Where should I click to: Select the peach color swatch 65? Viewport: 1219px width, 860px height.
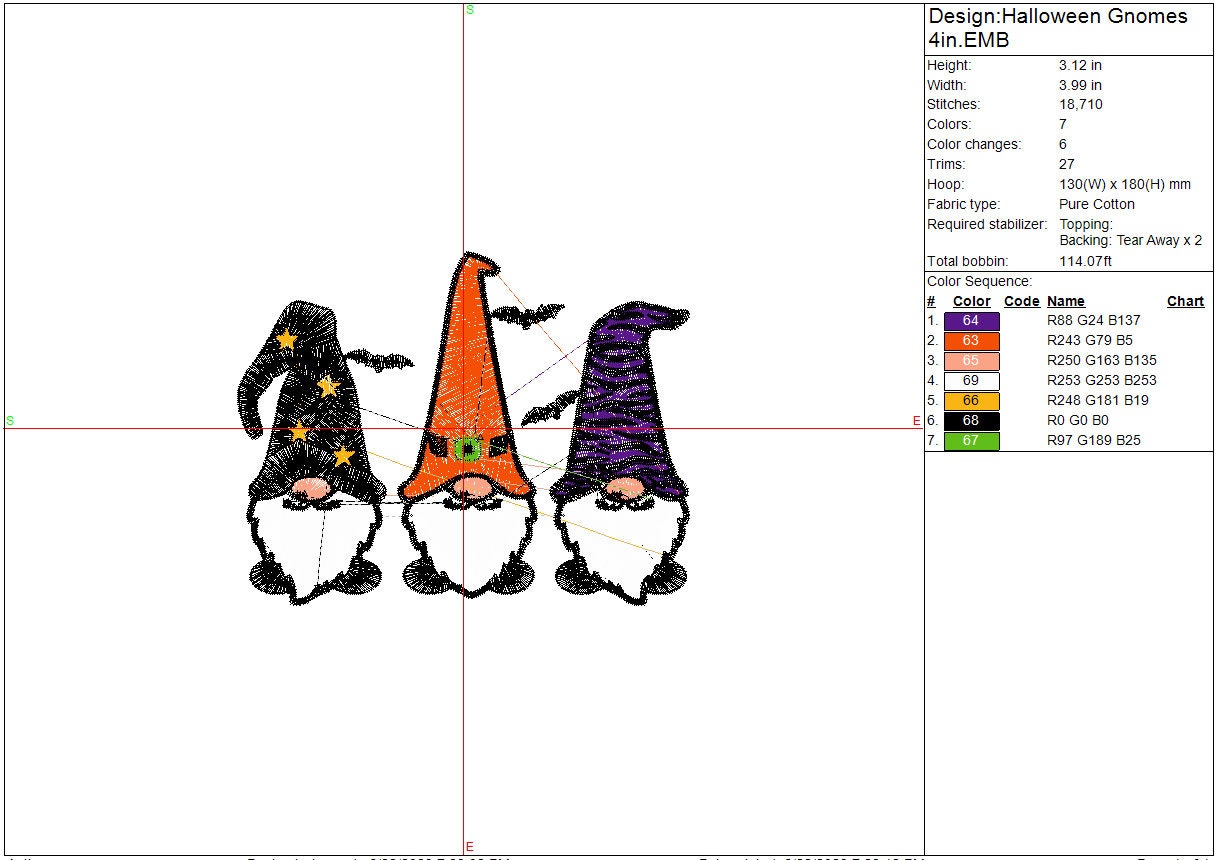[971, 361]
